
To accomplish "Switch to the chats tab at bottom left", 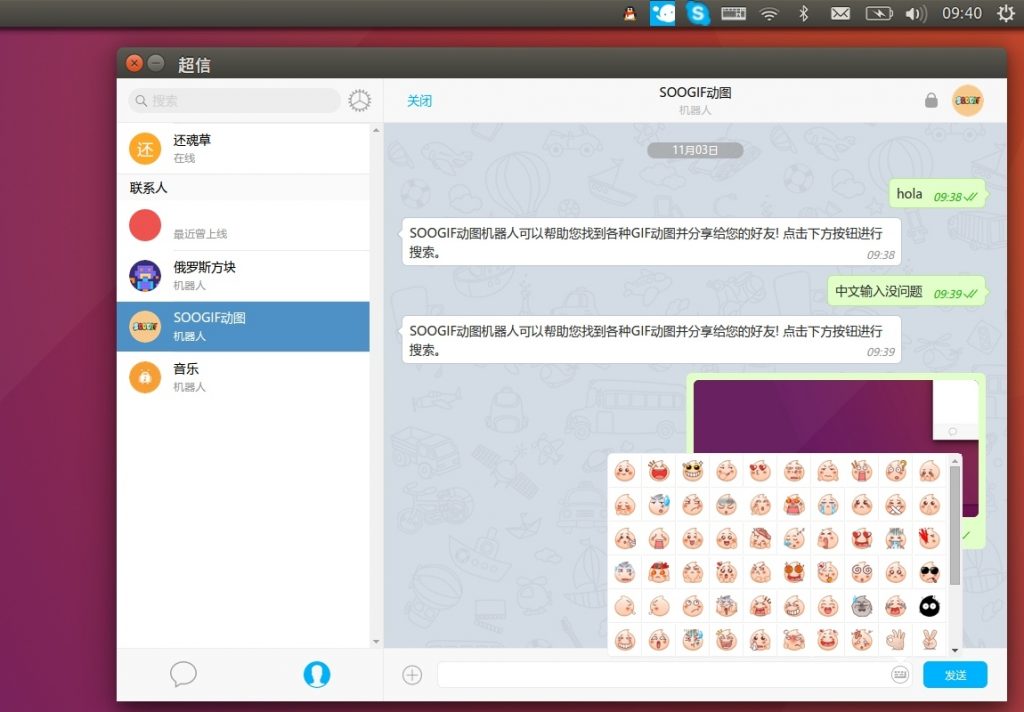I will 183,674.
